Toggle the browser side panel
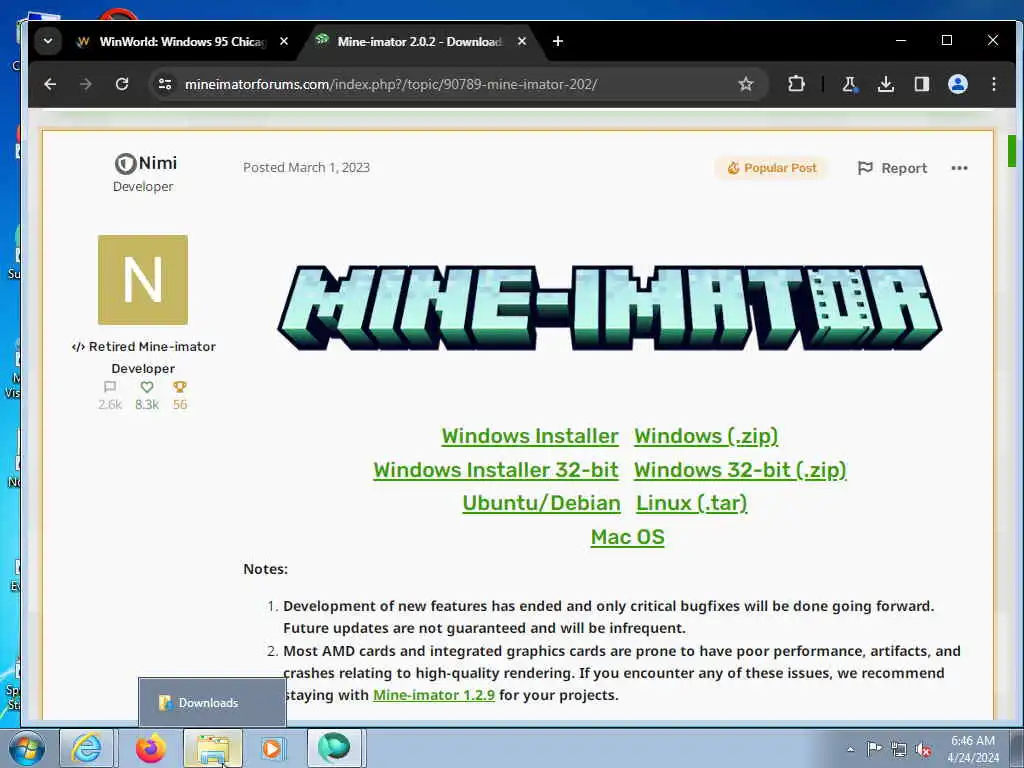Image resolution: width=1024 pixels, height=768 pixels. pos(921,84)
